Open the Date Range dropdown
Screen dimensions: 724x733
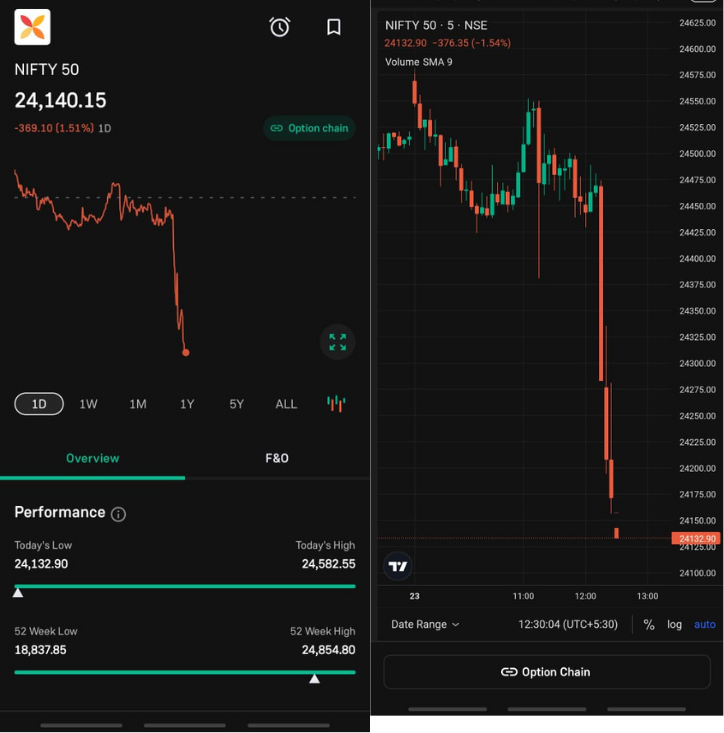pos(425,625)
